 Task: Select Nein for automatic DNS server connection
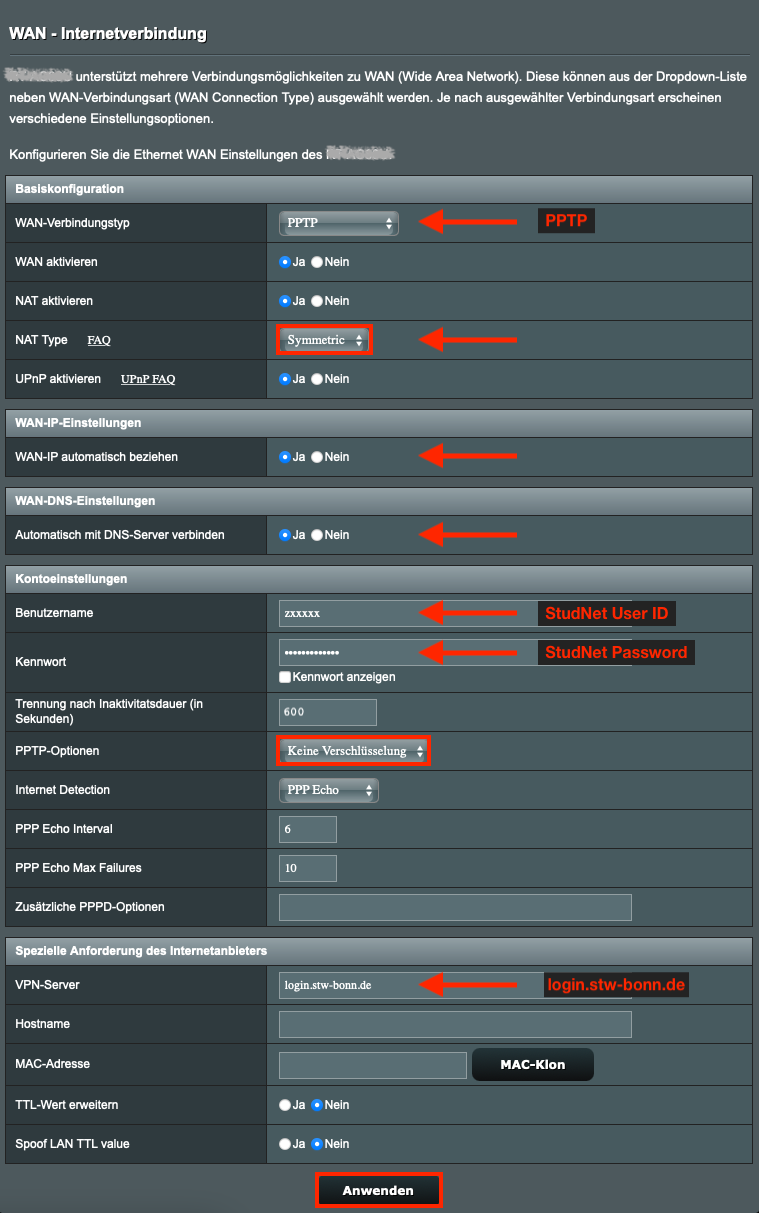tap(318, 535)
